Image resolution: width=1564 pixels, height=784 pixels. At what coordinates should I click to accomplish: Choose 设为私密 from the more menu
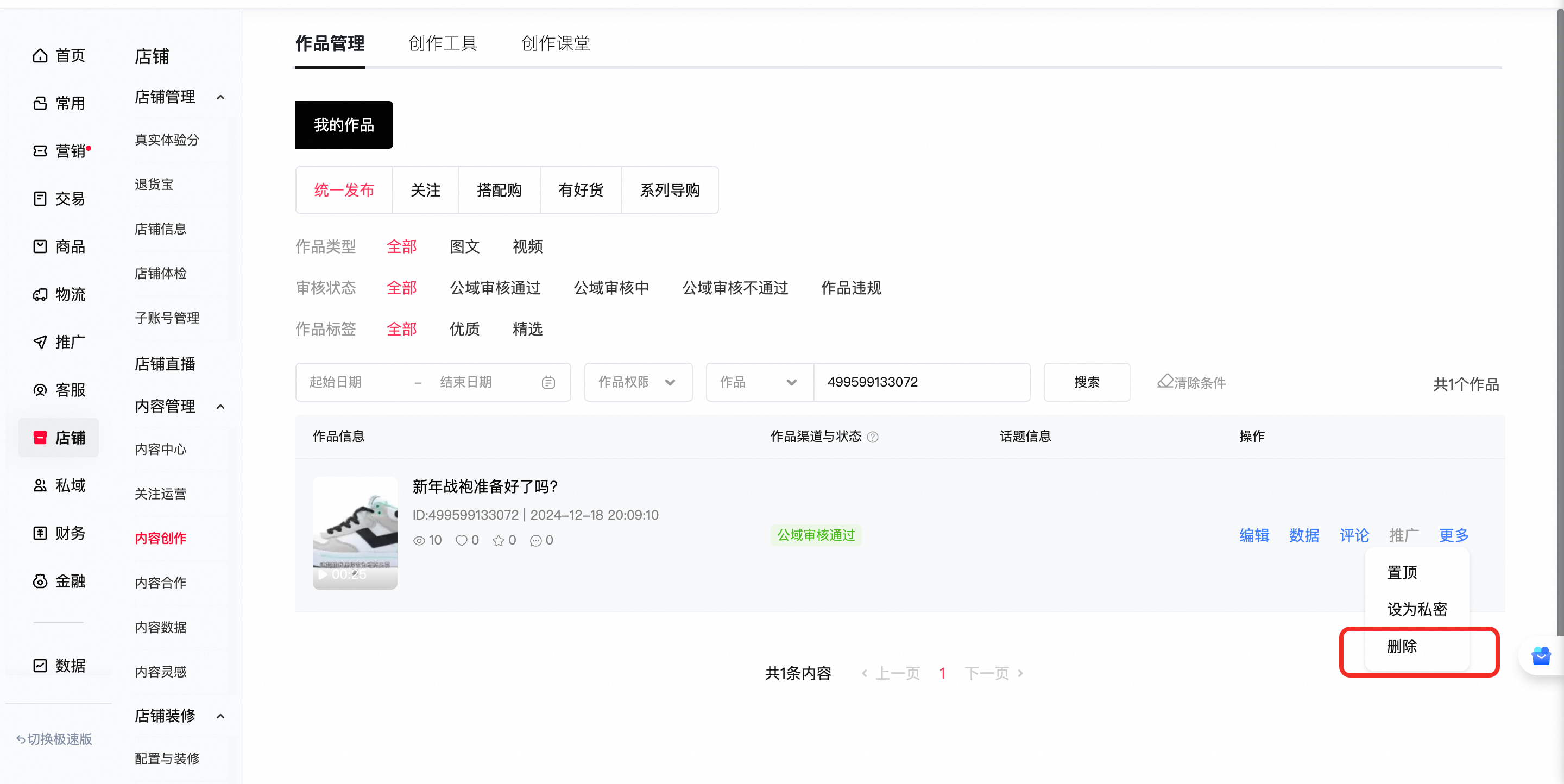point(1417,609)
